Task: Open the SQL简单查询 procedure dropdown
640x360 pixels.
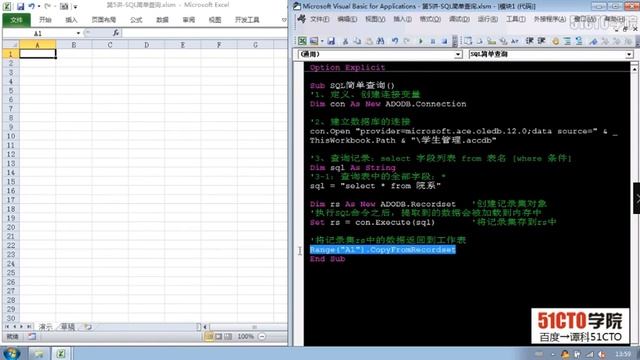Action: pyautogui.click(x=629, y=54)
